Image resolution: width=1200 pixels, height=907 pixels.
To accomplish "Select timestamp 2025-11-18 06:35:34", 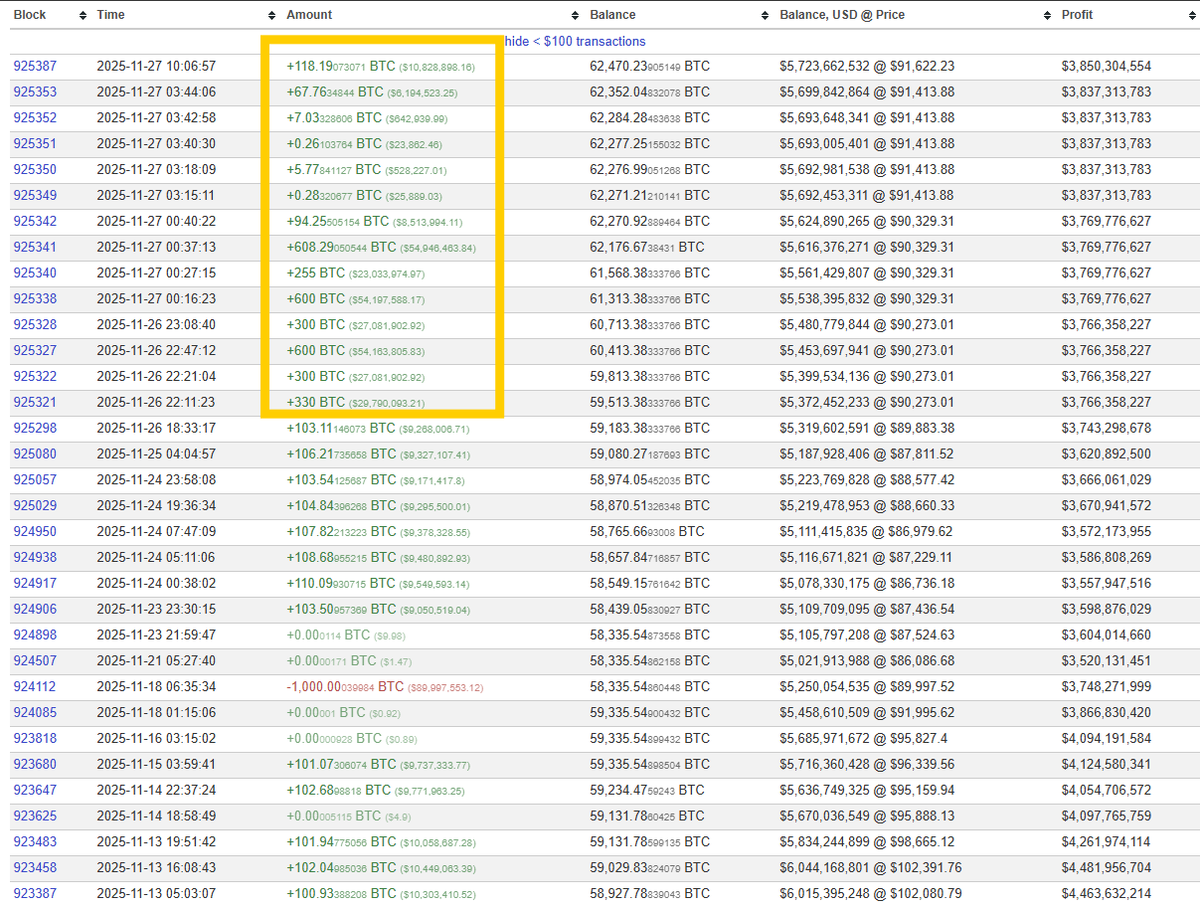I will pyautogui.click(x=156, y=687).
